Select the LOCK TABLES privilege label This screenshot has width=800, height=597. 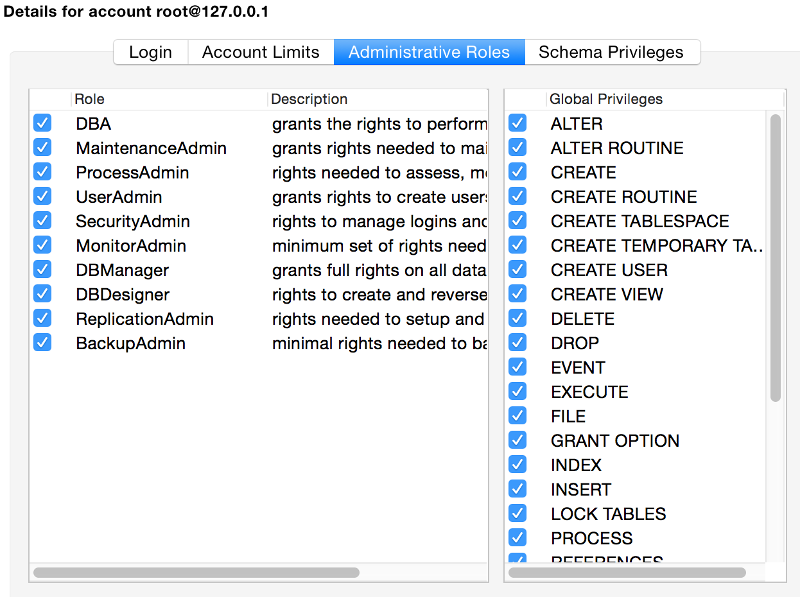(608, 514)
